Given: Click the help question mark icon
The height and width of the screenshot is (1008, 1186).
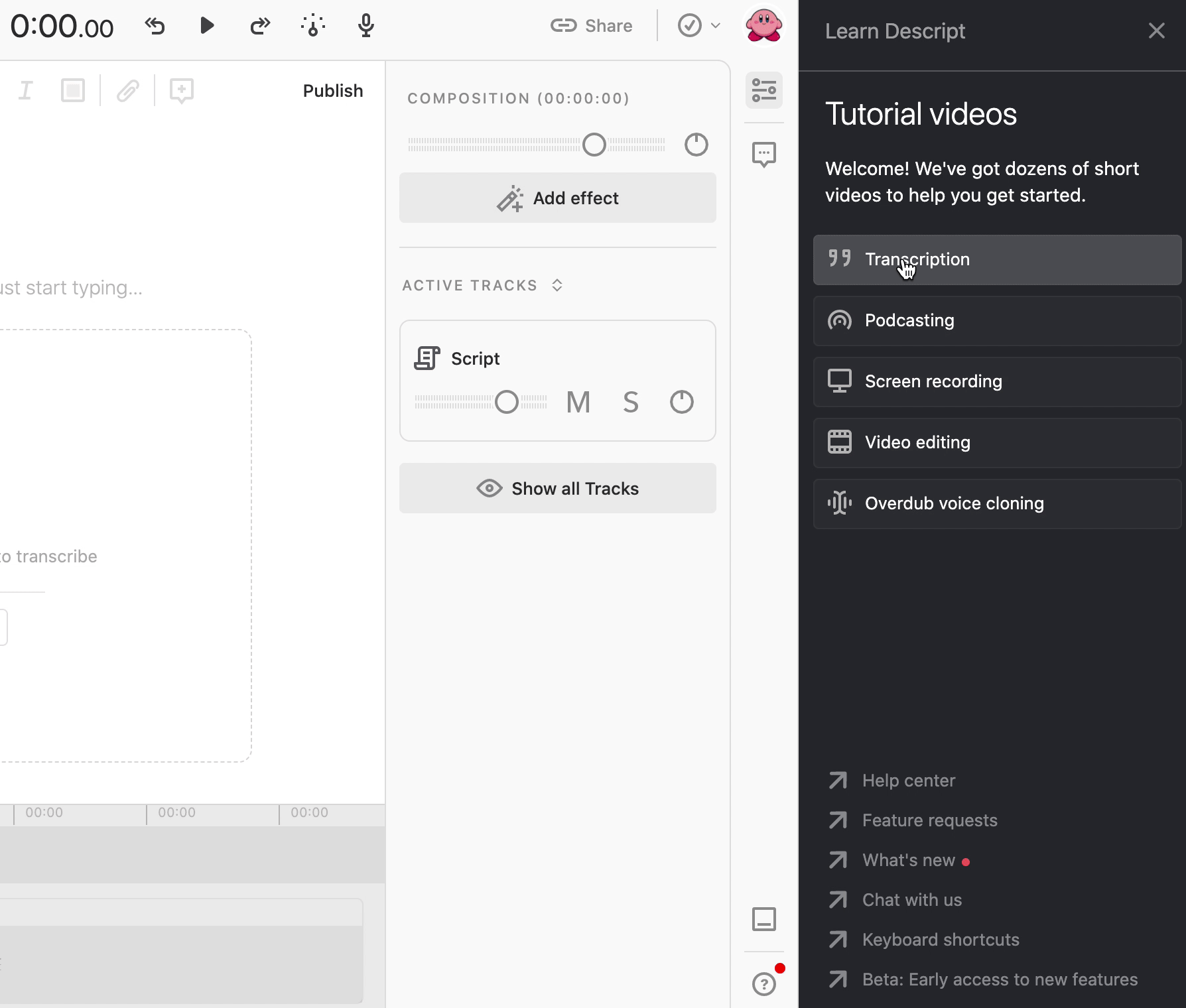Looking at the screenshot, I should coord(764,984).
